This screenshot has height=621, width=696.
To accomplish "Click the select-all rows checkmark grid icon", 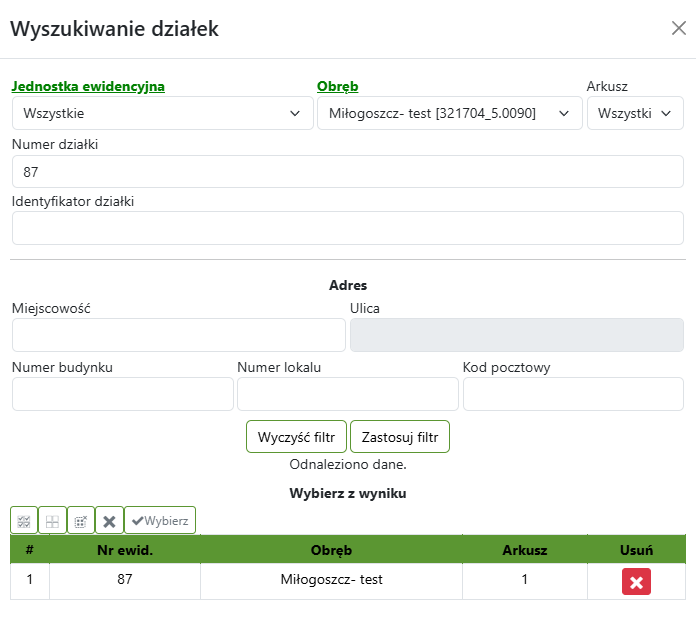I will [24, 520].
